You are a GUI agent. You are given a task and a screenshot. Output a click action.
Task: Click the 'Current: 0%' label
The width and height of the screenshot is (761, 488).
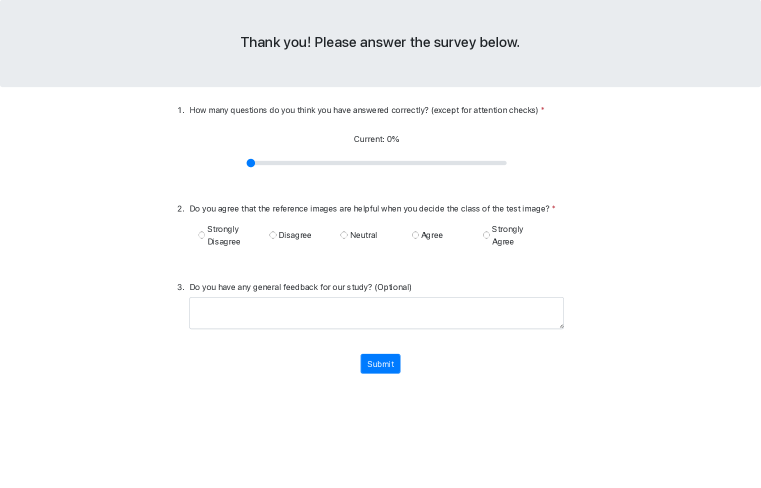coord(376,139)
